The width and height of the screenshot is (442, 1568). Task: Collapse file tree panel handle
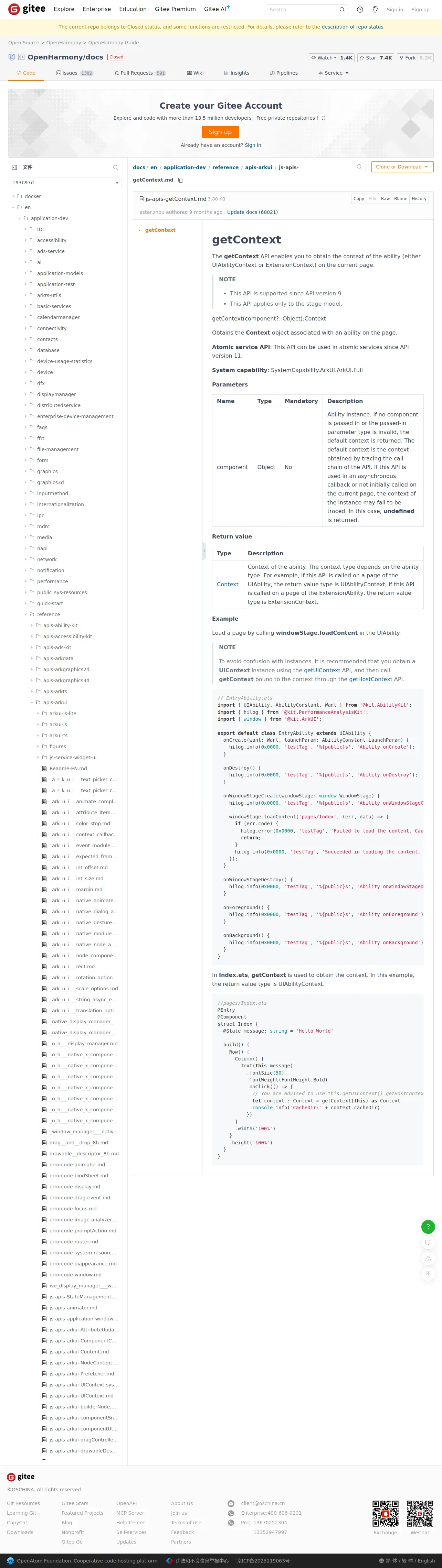(204, 552)
